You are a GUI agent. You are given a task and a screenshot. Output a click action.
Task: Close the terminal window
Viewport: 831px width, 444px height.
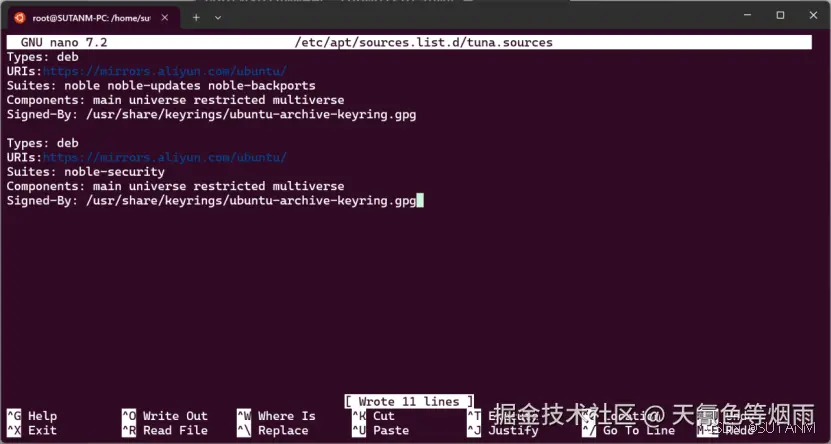click(814, 15)
